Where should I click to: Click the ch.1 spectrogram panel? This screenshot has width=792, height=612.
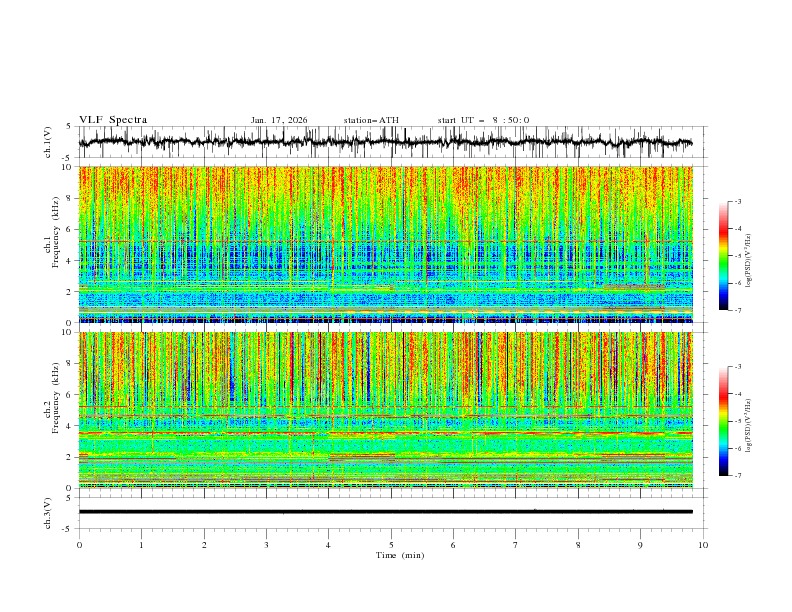(385, 244)
